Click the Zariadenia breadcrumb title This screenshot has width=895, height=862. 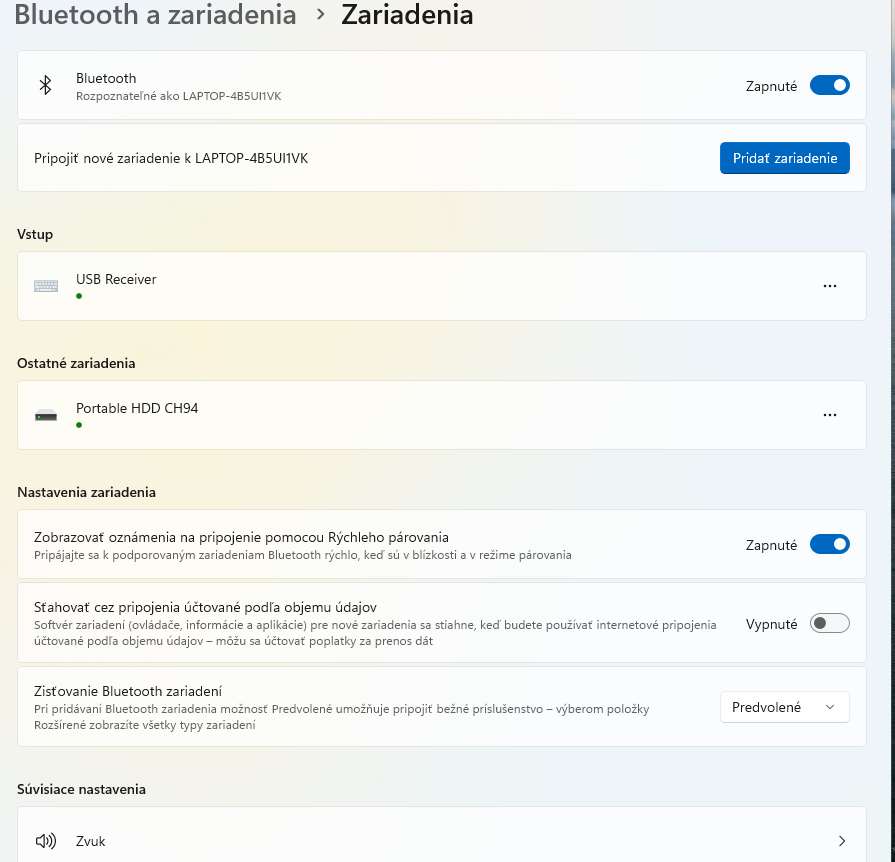coord(407,15)
